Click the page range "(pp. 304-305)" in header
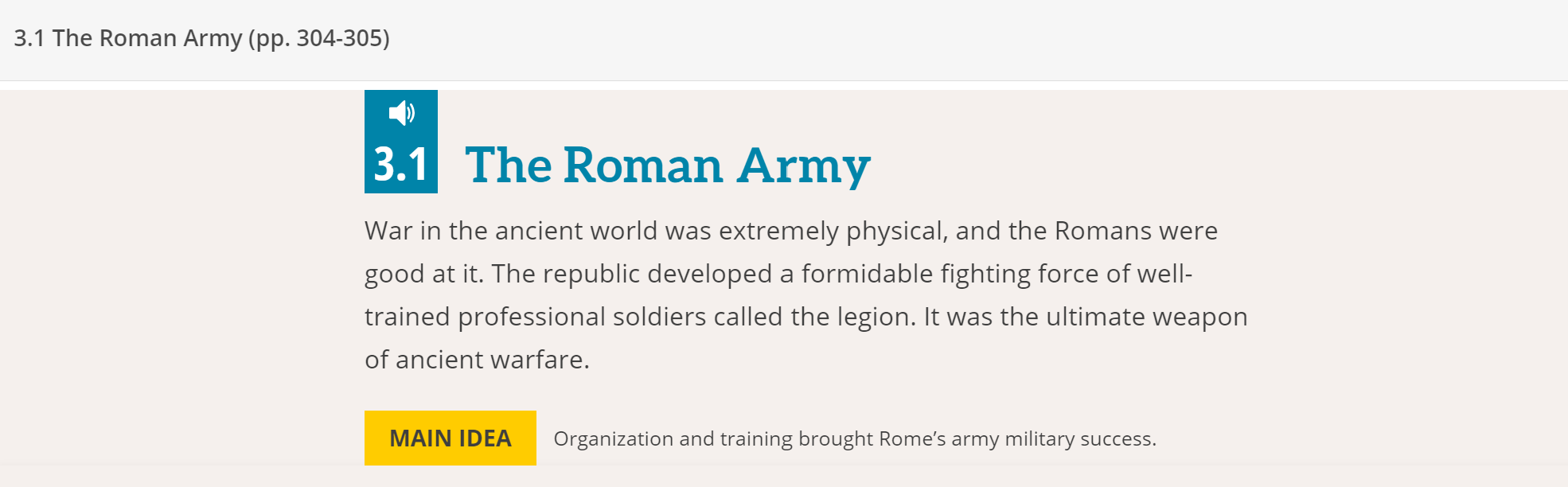 tap(319, 38)
